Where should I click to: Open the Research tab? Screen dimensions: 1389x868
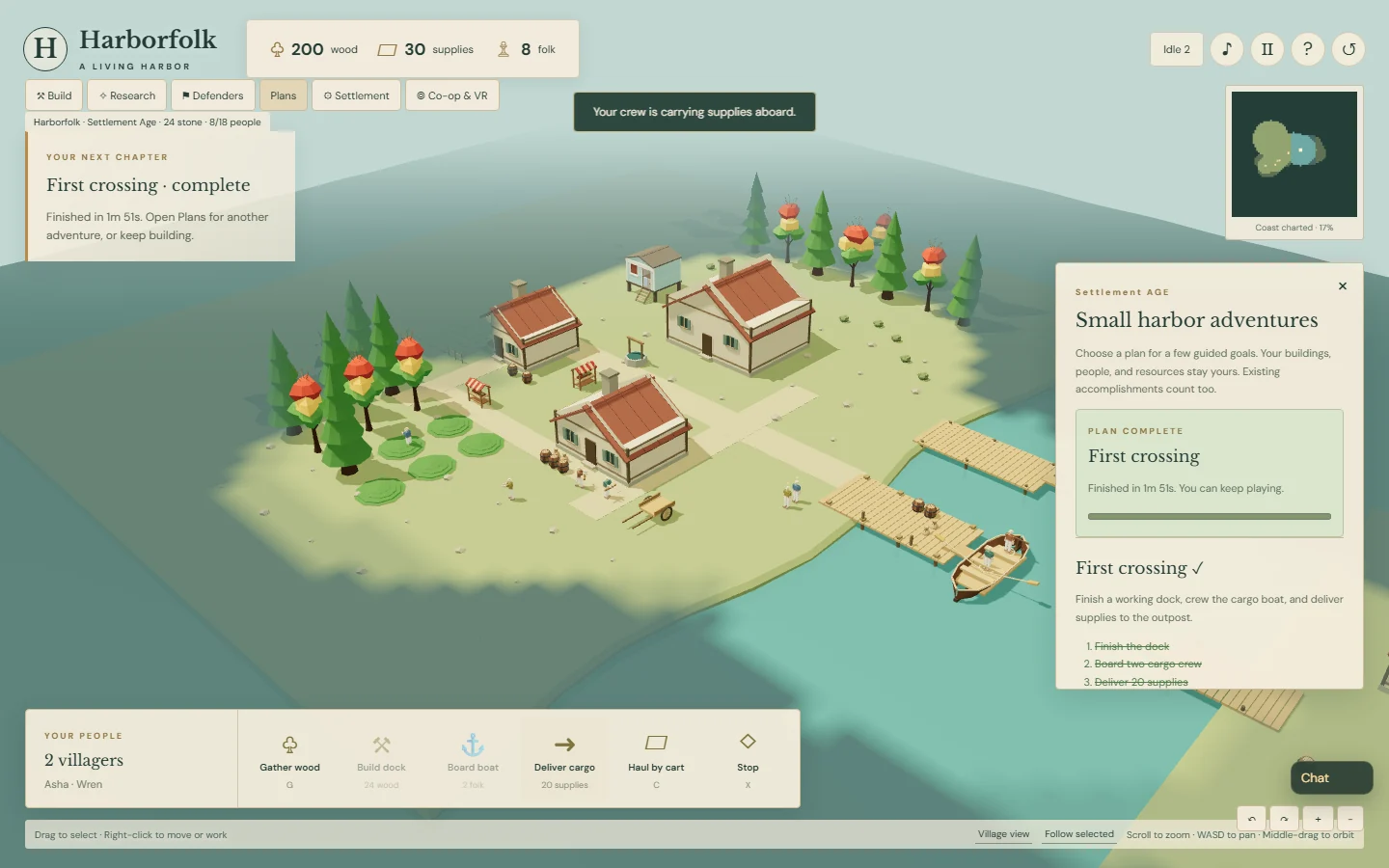pos(127,95)
